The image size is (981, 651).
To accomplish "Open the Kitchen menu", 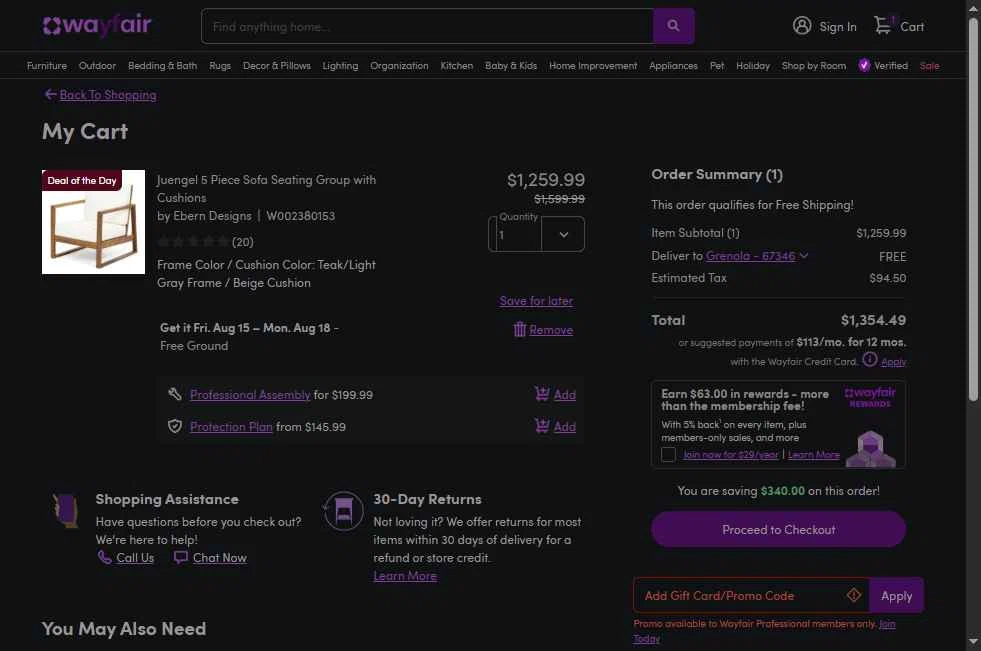I will tap(457, 65).
